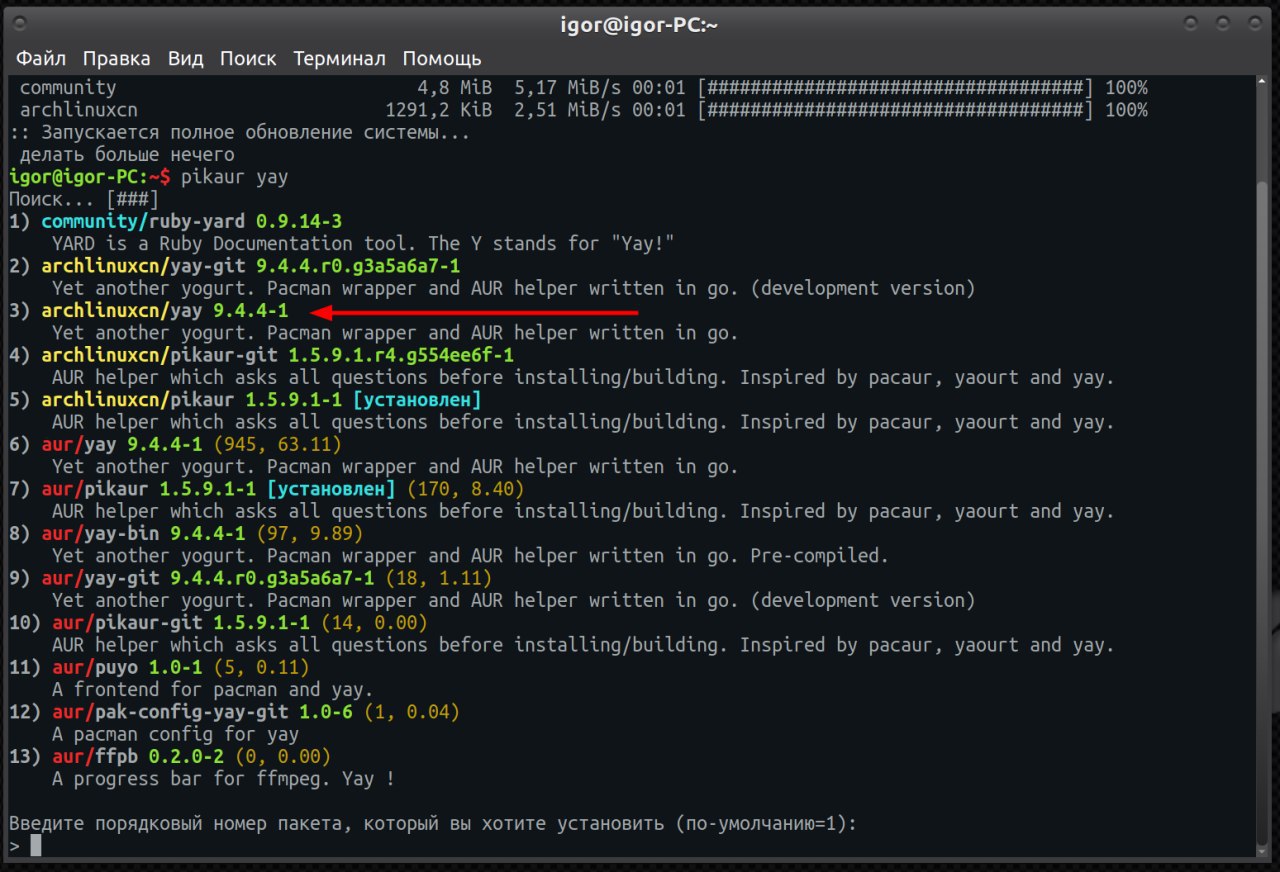Click the 'pikaur yay' command text
The width and height of the screenshot is (1280, 872).
coord(234,177)
